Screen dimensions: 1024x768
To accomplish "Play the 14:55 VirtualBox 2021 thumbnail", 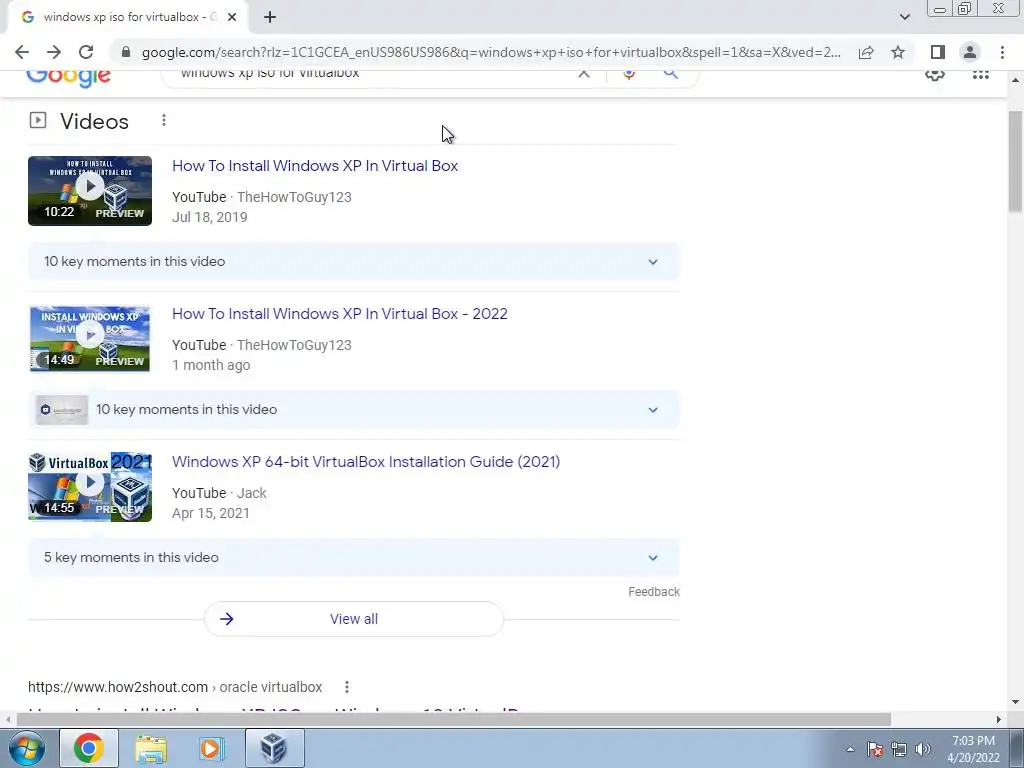I will [90, 487].
